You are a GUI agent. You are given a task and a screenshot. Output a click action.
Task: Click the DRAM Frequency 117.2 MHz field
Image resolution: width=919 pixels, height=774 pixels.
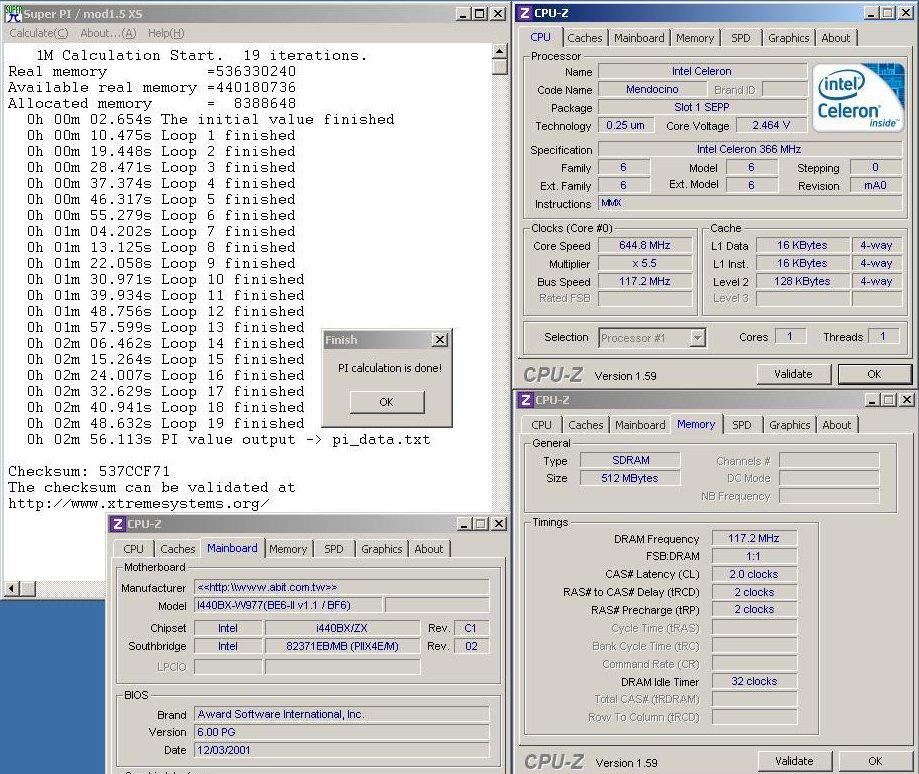[754, 538]
